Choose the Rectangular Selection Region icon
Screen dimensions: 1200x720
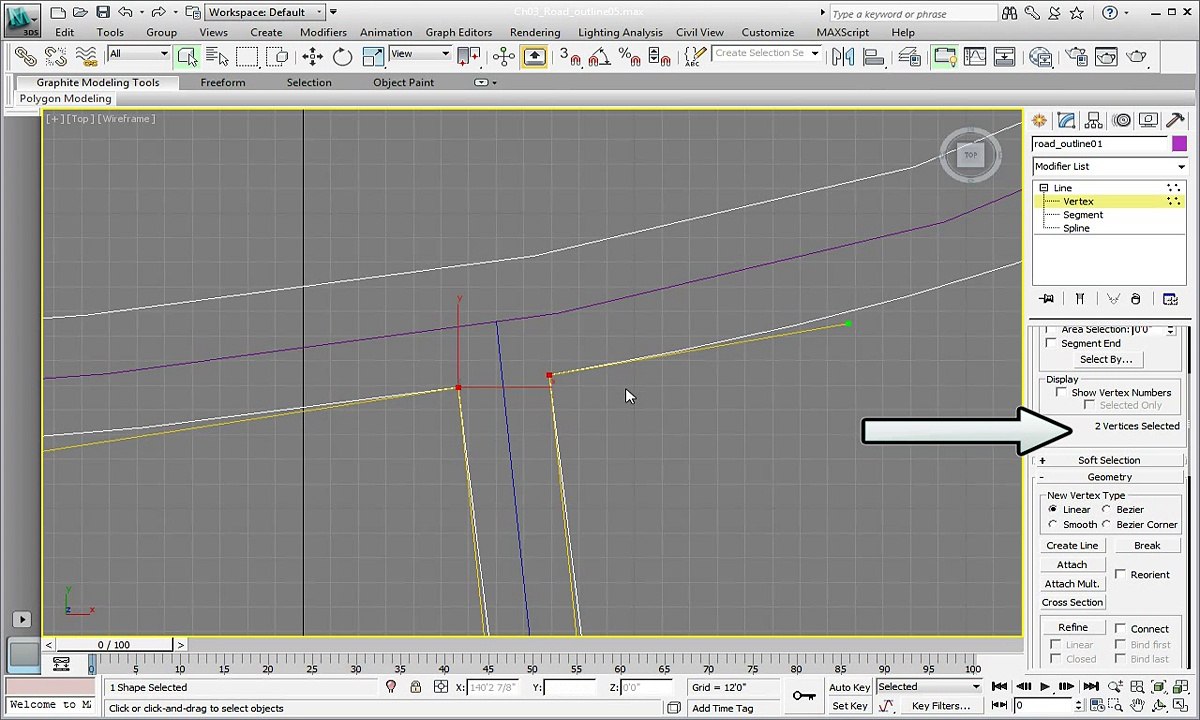pos(248,56)
